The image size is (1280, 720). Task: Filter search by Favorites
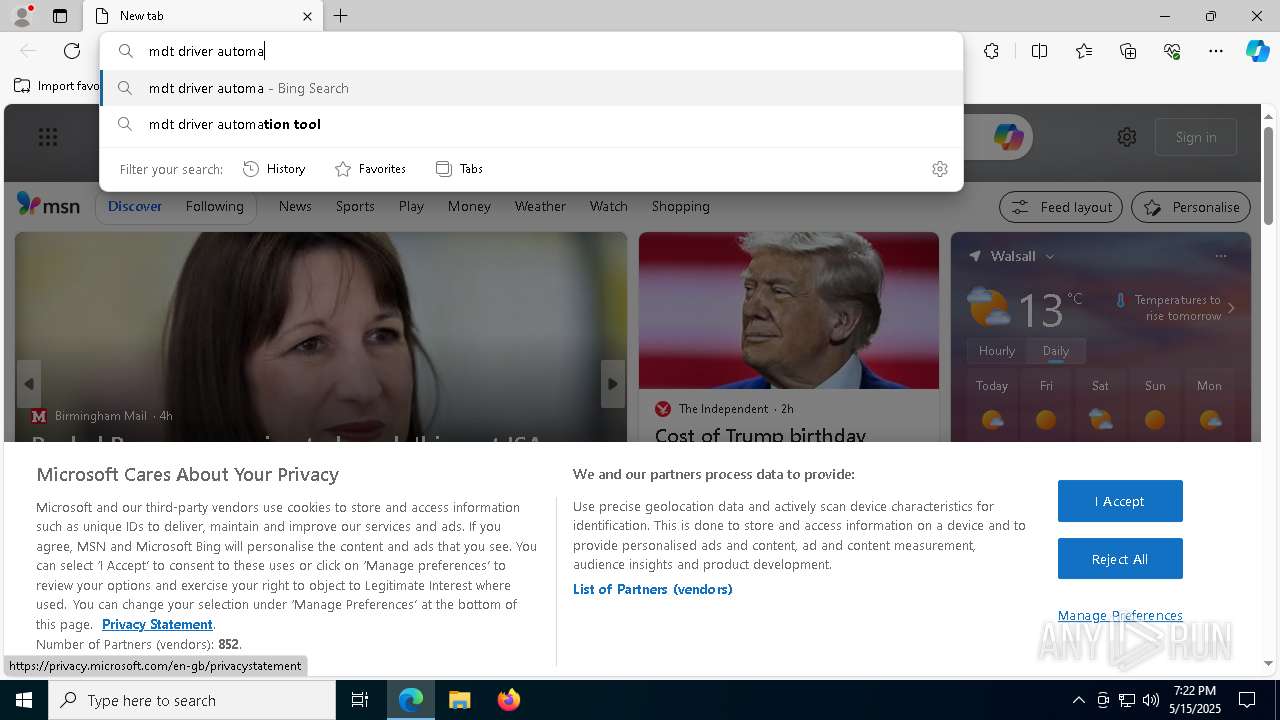click(370, 169)
